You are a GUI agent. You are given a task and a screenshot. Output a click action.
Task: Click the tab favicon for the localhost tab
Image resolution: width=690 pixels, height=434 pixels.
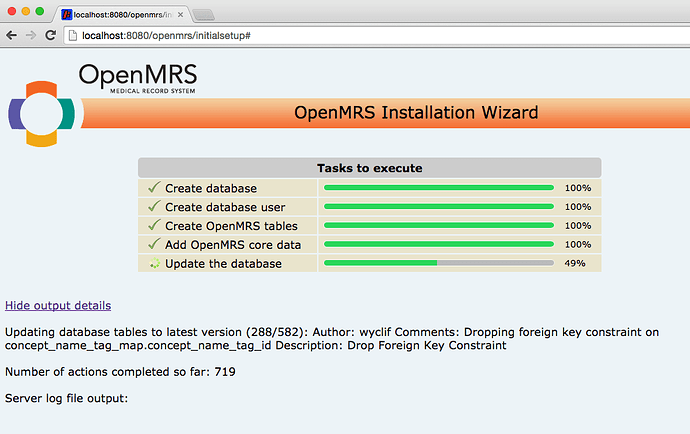coord(66,15)
